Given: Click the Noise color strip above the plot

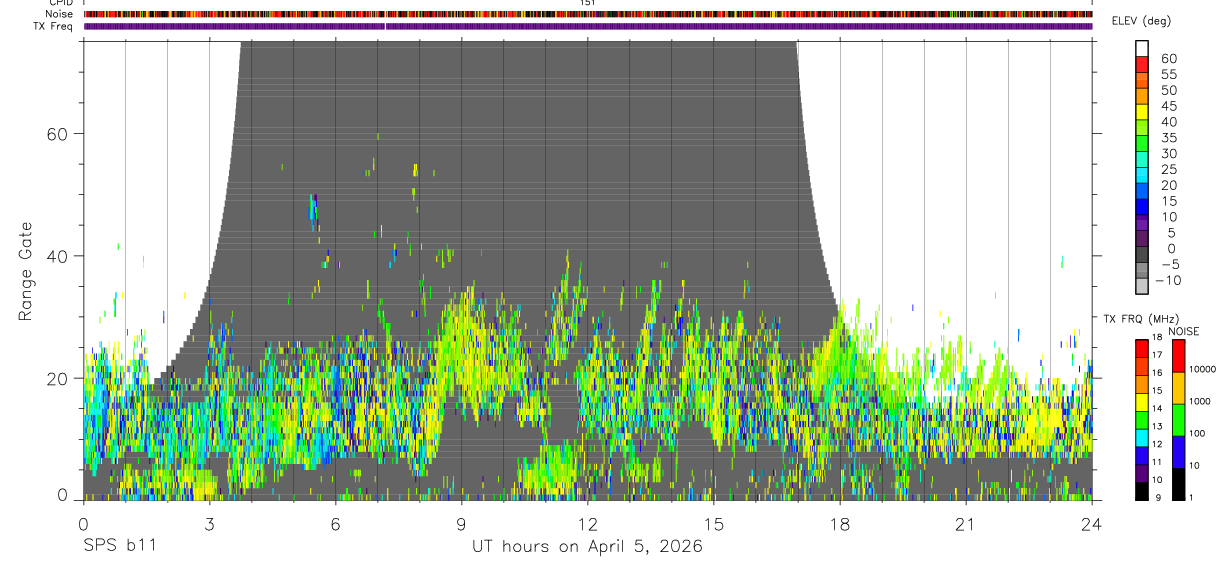Looking at the screenshot, I should click(x=588, y=14).
